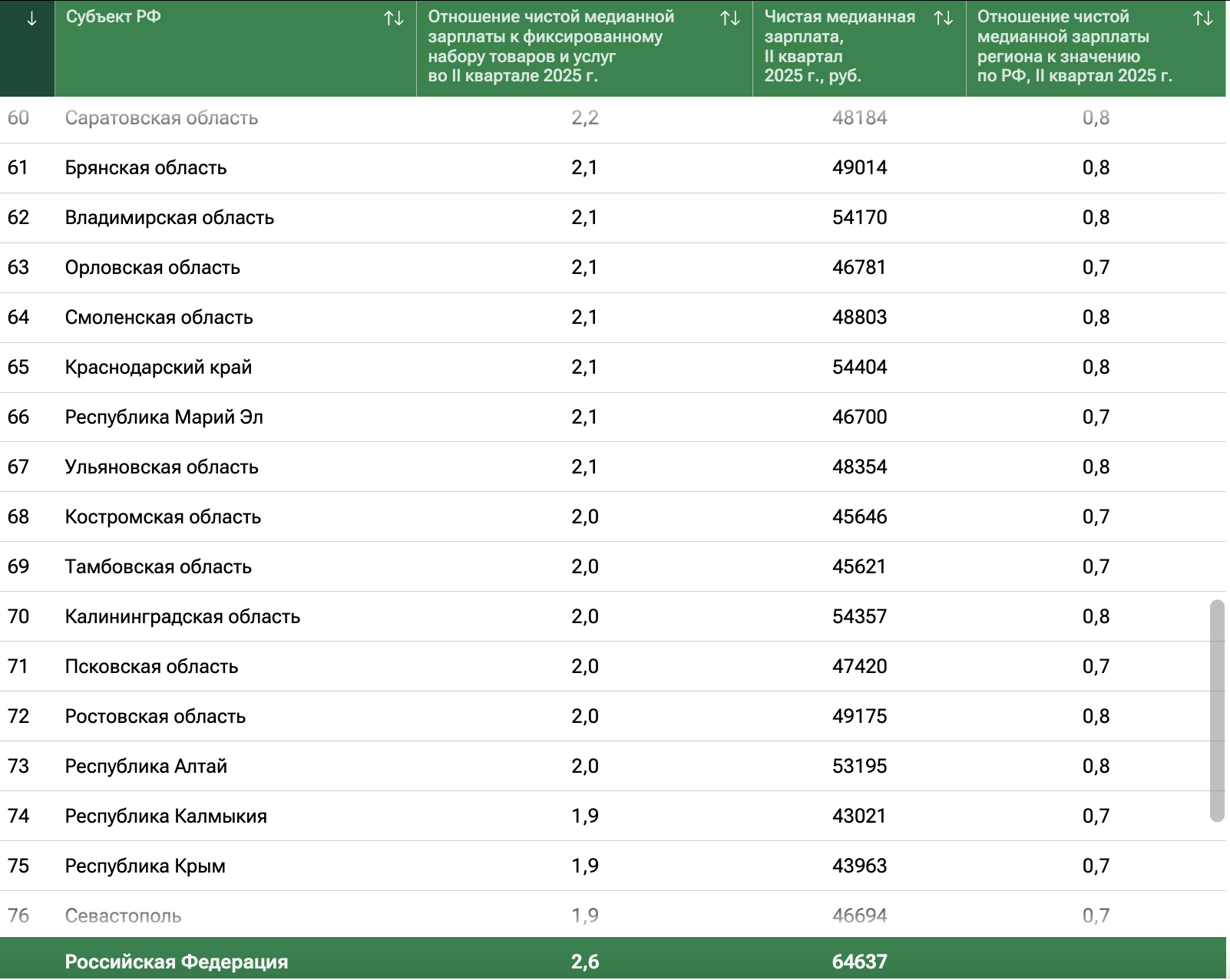
Task: Click 0,7 value in Республика Крым row
Action: tap(1096, 866)
